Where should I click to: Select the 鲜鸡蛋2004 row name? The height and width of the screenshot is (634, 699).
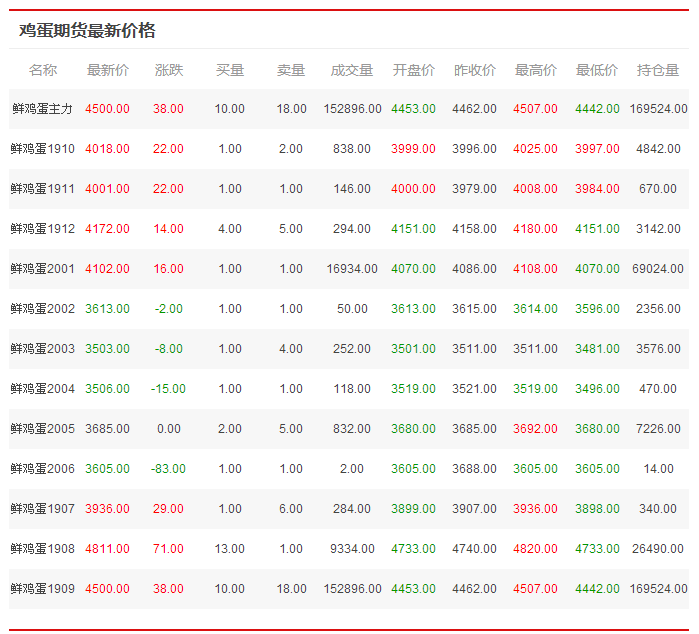(42, 389)
